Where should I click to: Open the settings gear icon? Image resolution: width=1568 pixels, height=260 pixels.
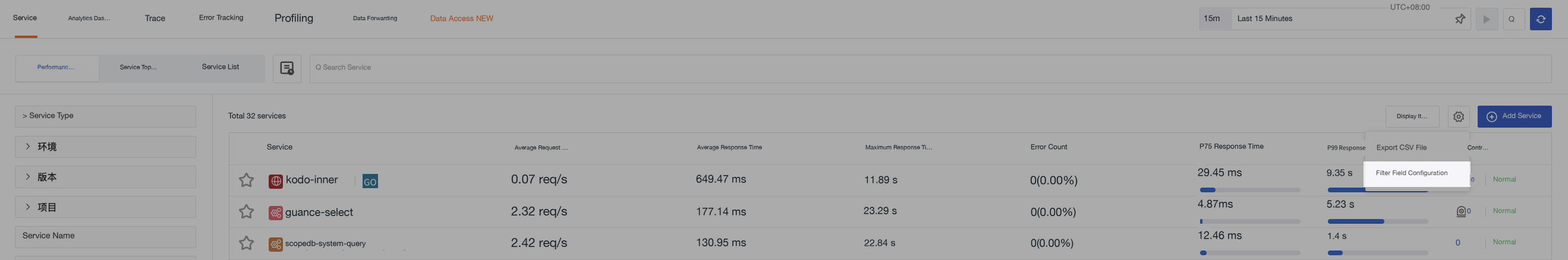1459,116
